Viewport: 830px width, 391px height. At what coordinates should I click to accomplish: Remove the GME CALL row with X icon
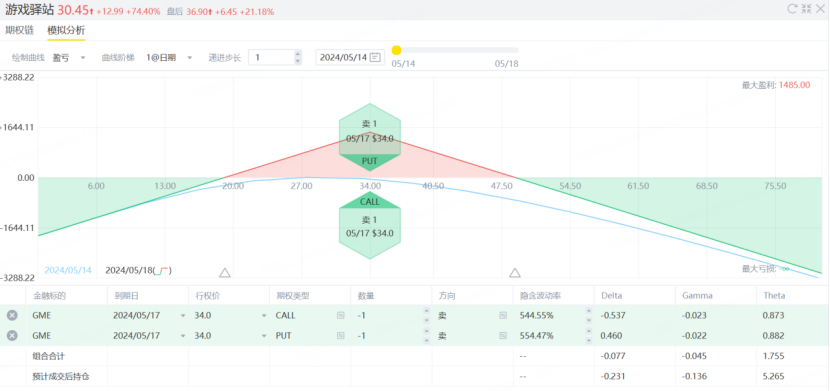(12, 315)
